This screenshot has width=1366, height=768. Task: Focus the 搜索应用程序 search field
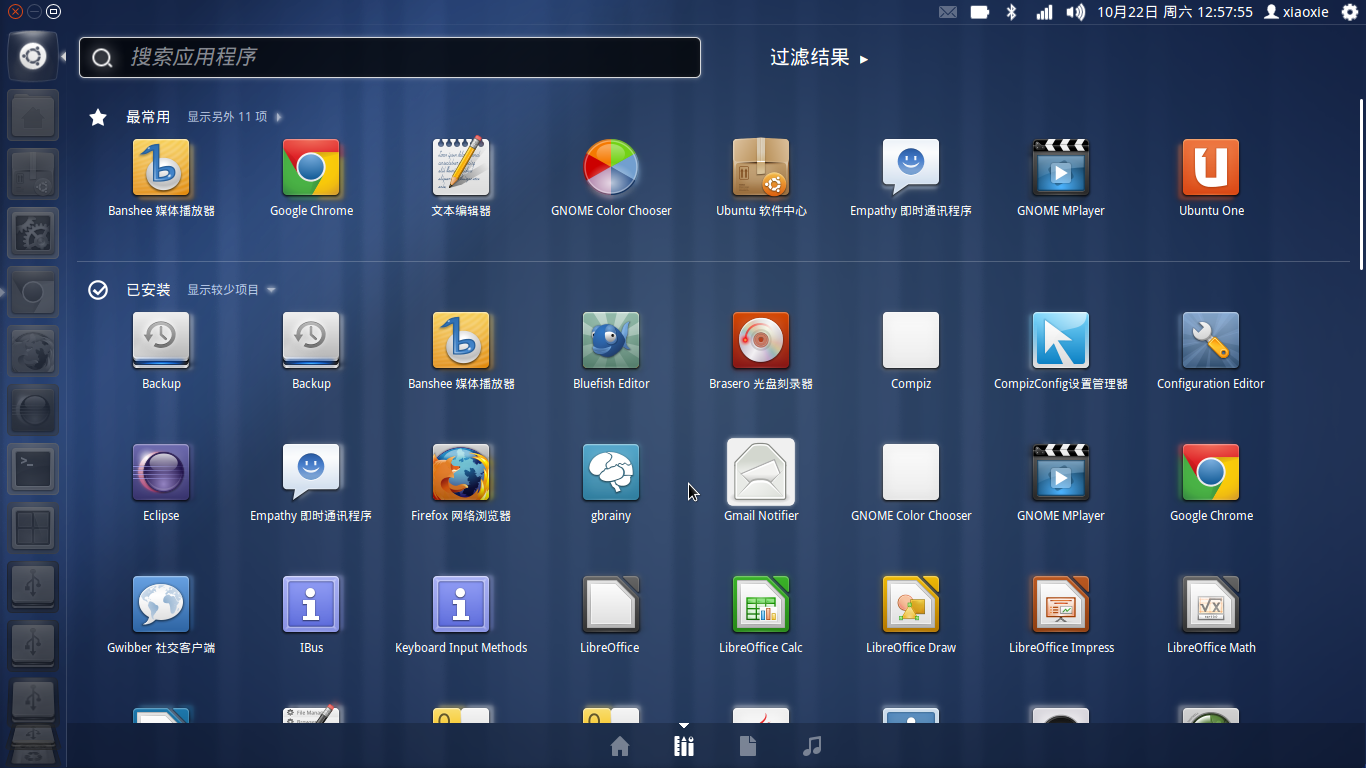coord(390,58)
